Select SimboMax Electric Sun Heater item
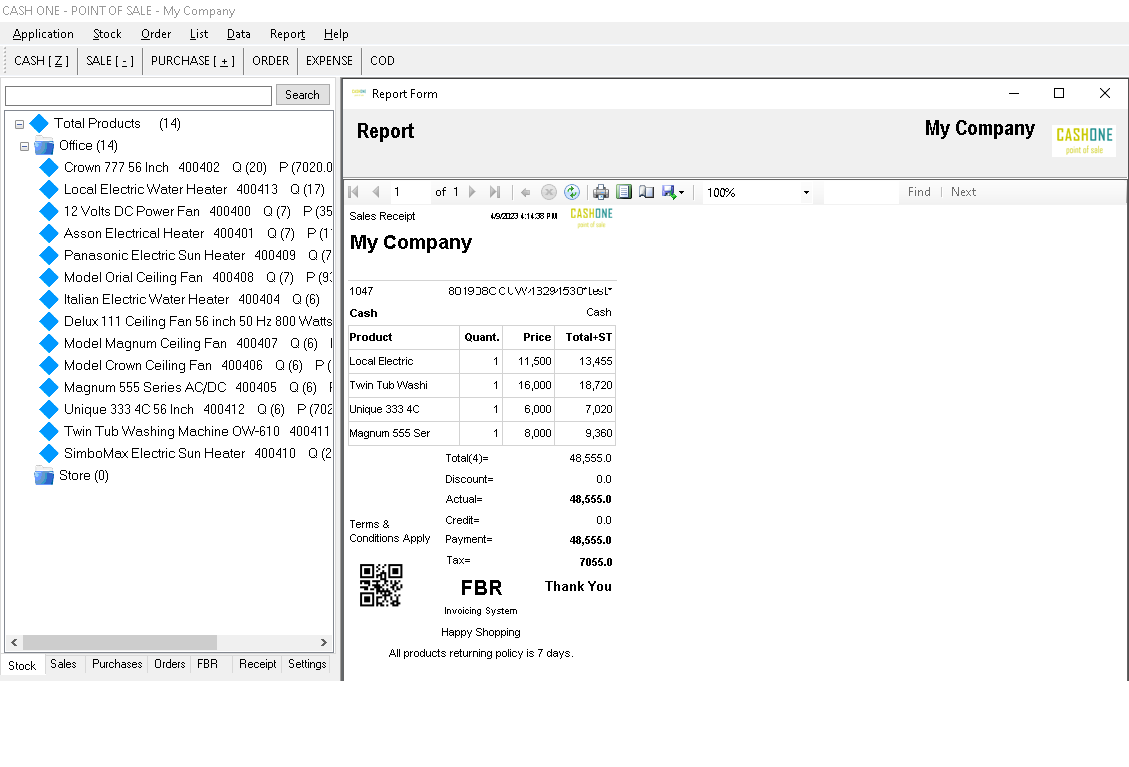 (198, 453)
